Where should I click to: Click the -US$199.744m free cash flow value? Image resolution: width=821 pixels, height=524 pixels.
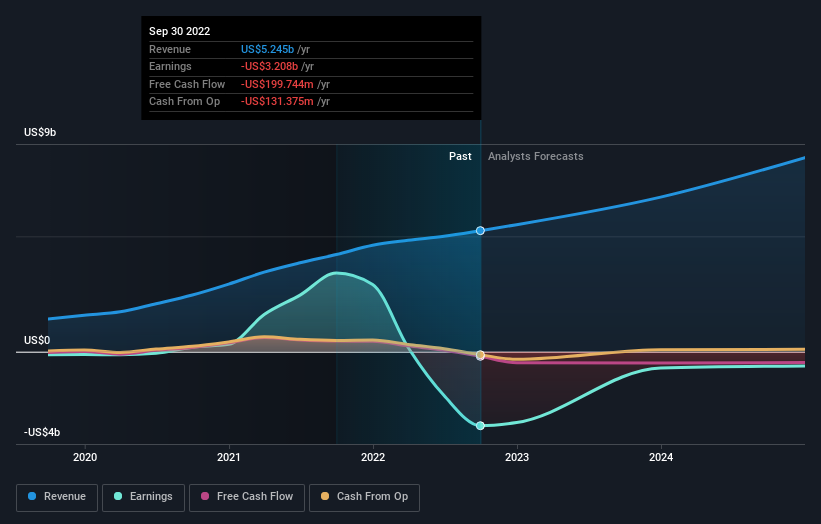pyautogui.click(x=277, y=84)
